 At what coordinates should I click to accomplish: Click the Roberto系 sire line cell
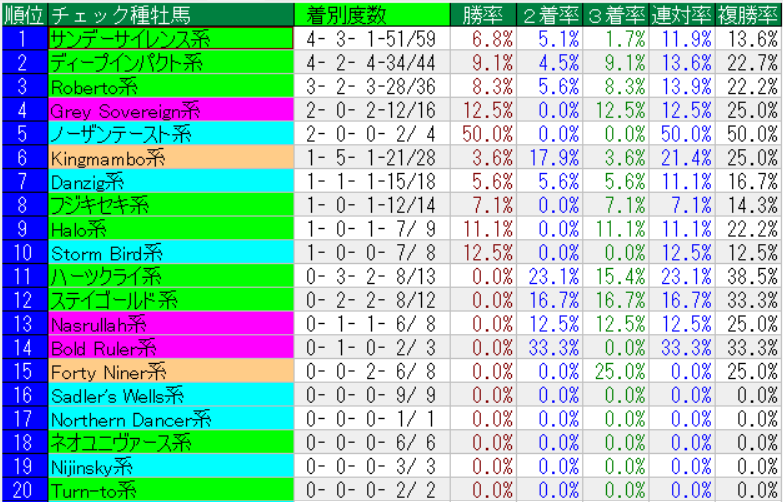click(x=171, y=86)
